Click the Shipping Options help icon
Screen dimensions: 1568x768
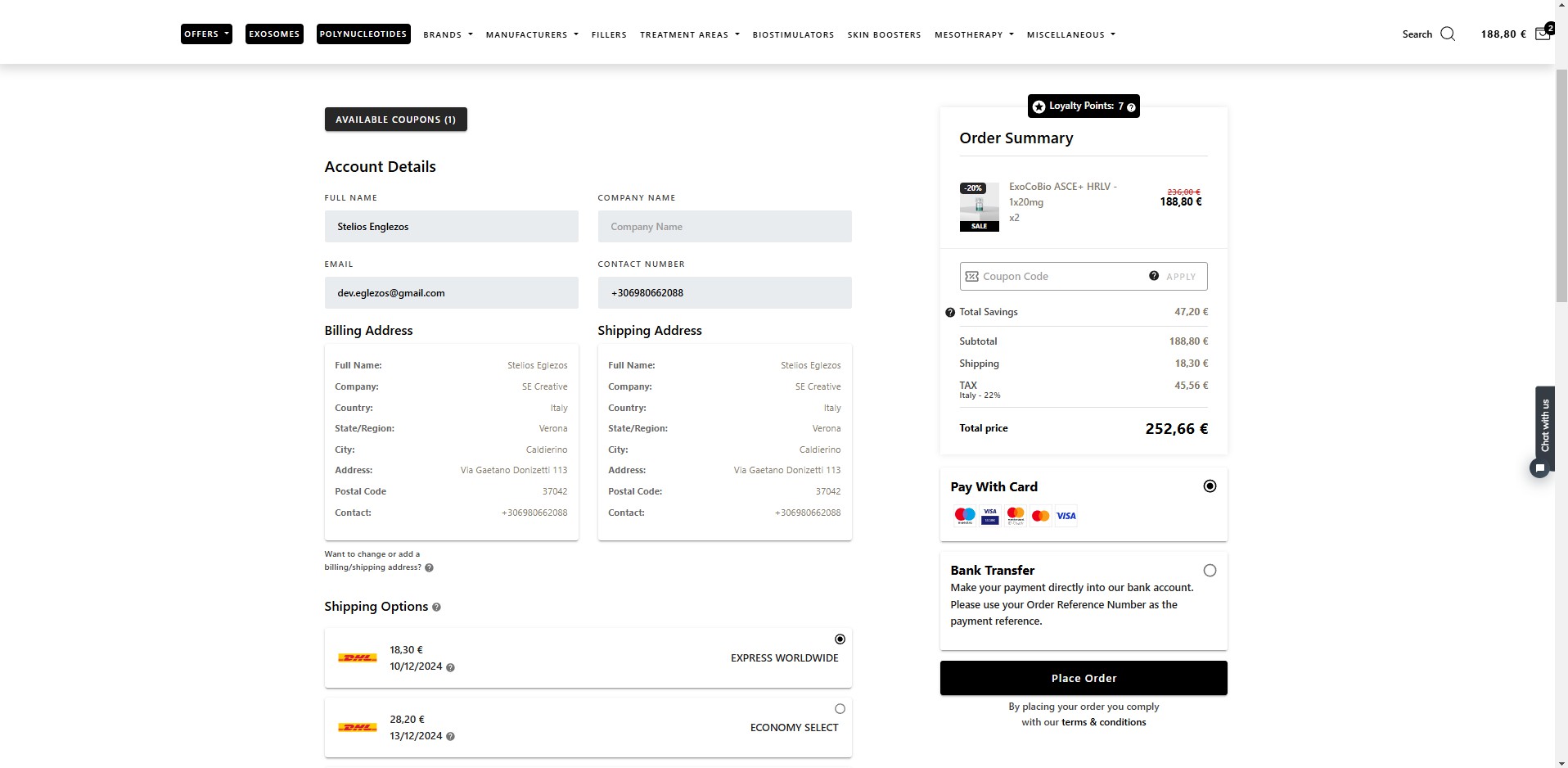[x=436, y=608]
